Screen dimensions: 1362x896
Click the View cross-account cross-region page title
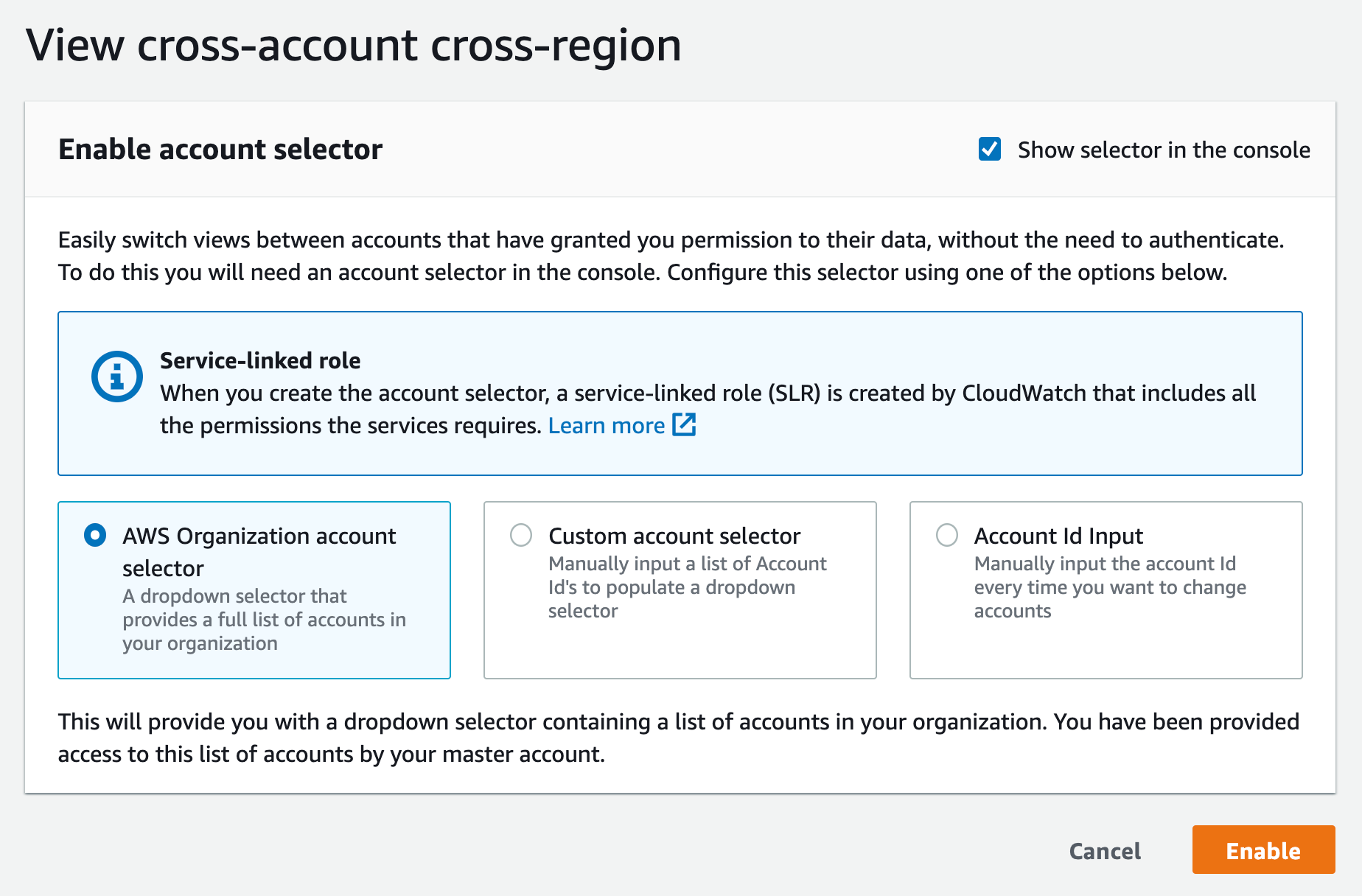(x=354, y=46)
